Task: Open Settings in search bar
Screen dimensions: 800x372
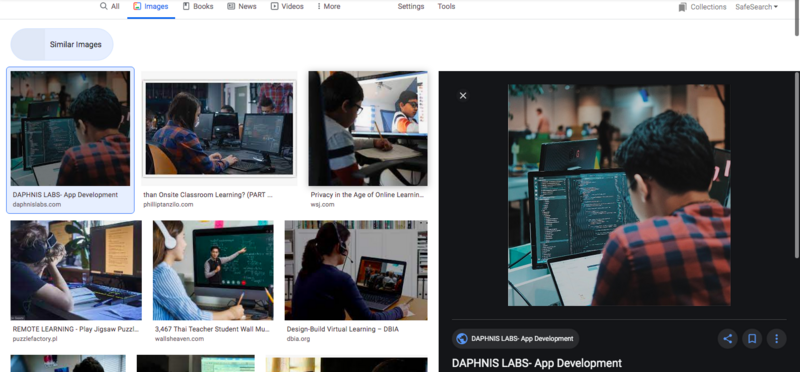Action: (x=411, y=7)
